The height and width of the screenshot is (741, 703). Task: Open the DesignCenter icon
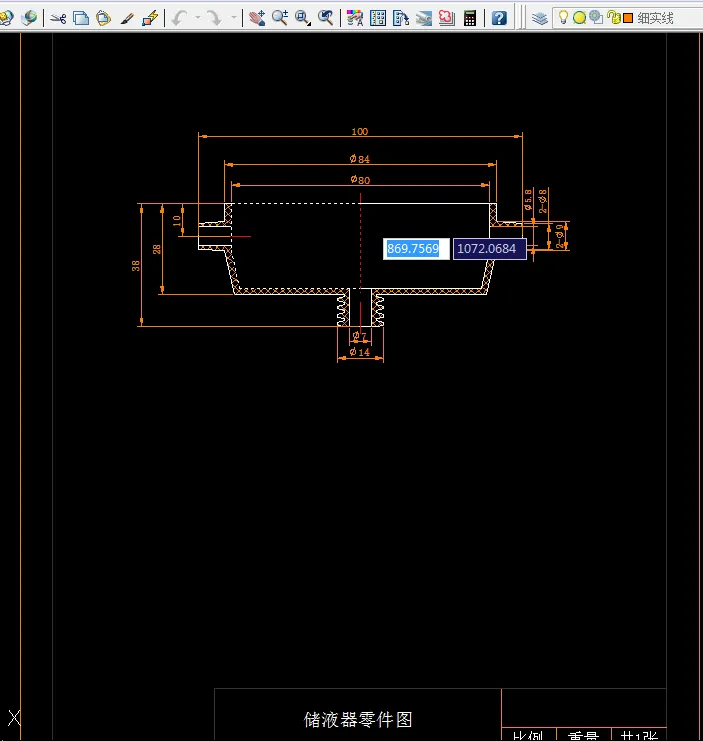tap(378, 18)
